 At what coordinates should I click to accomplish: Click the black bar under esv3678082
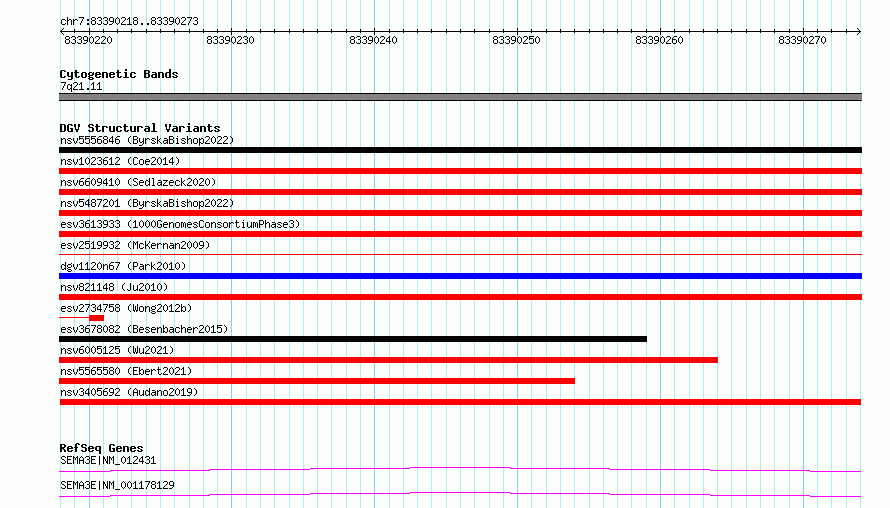point(353,339)
